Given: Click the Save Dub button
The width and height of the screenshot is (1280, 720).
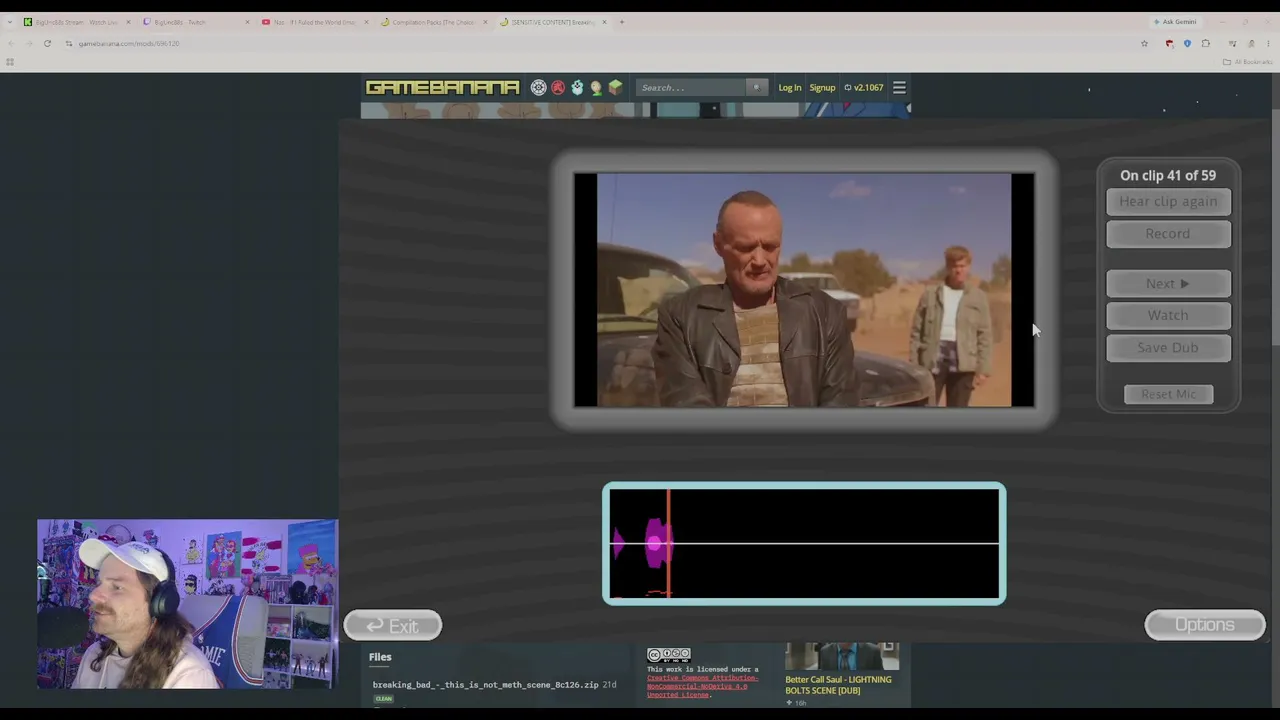Looking at the screenshot, I should pyautogui.click(x=1168, y=348).
